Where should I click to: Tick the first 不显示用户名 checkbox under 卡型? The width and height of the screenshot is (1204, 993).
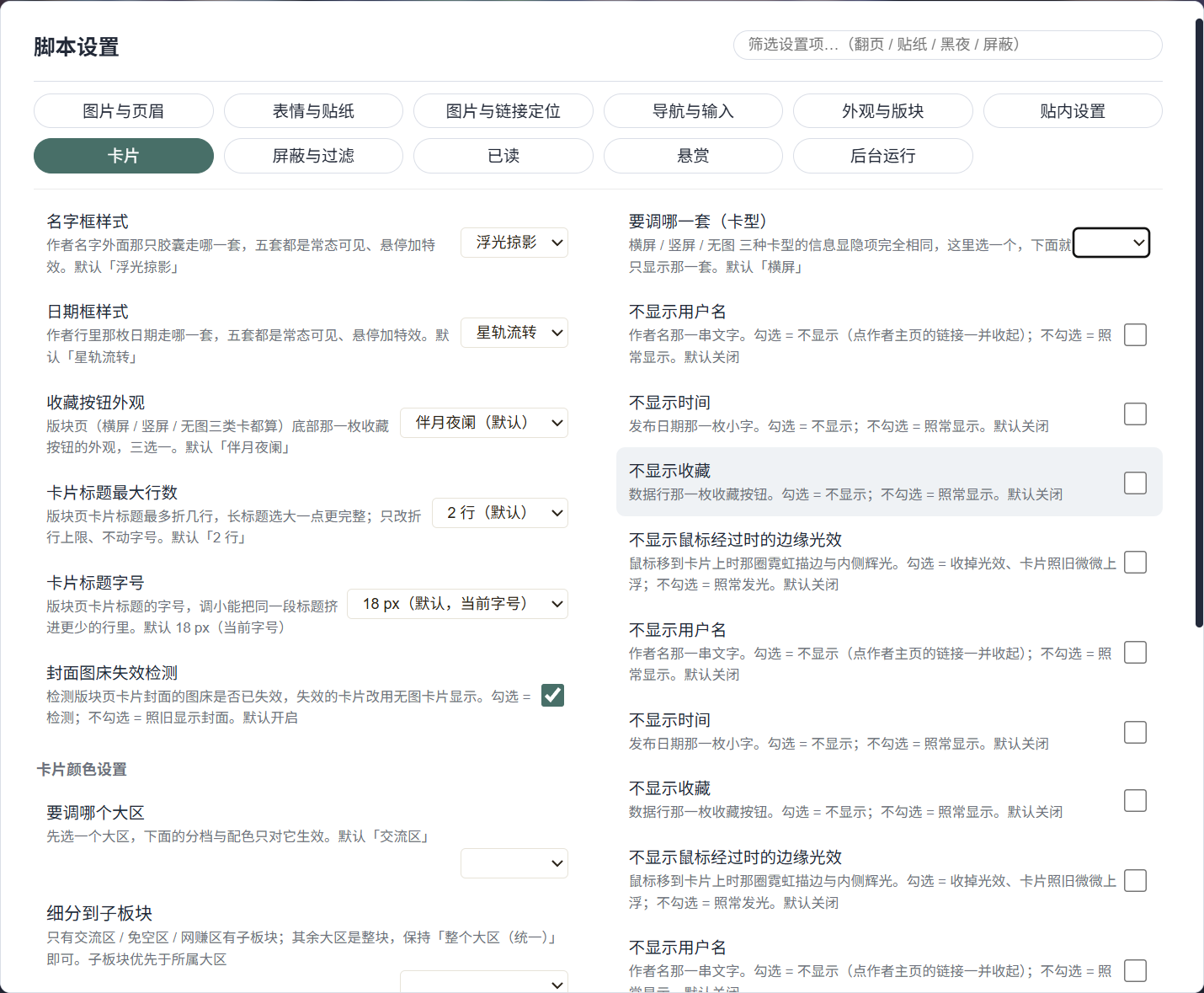(1136, 335)
